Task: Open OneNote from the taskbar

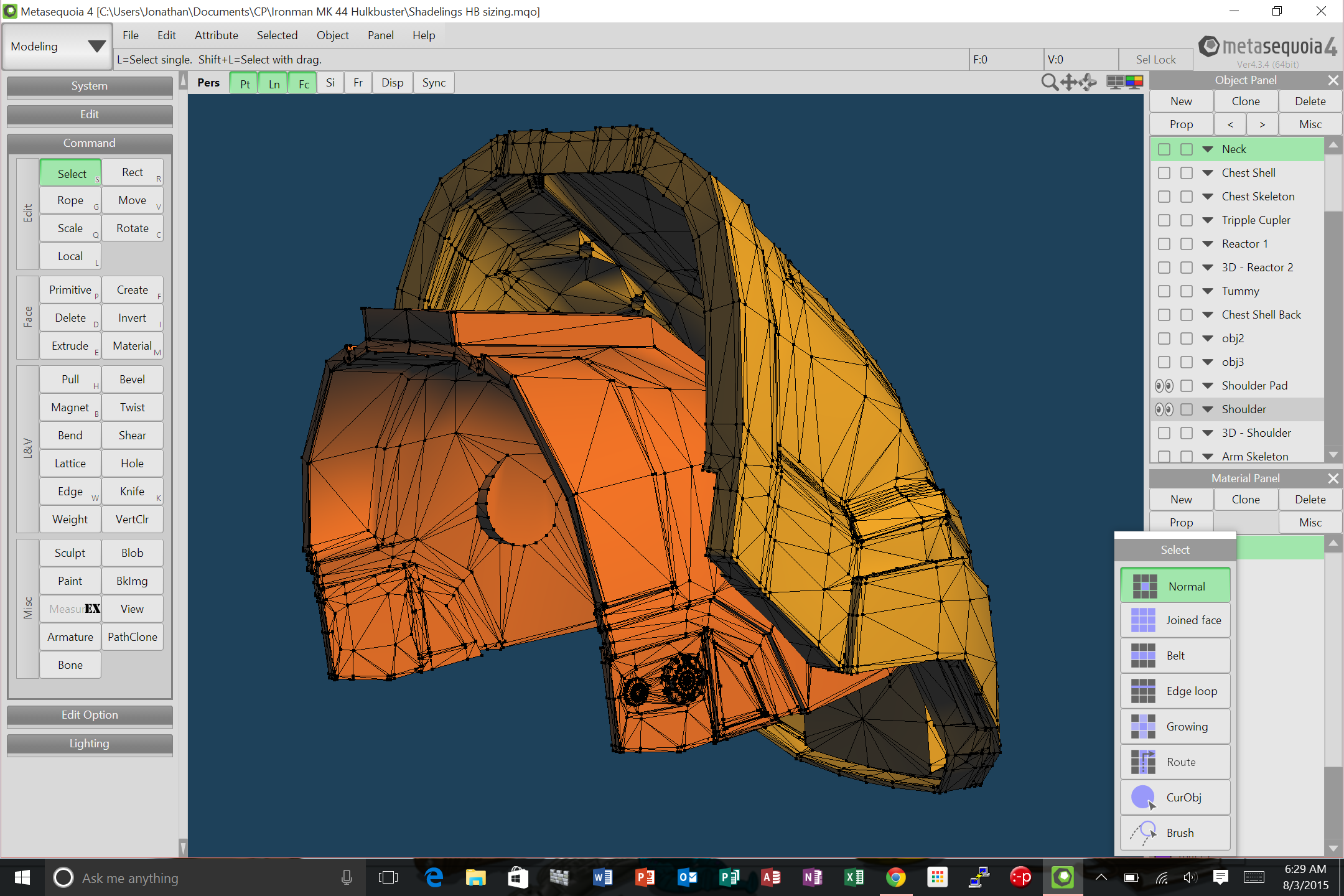Action: pos(812,878)
